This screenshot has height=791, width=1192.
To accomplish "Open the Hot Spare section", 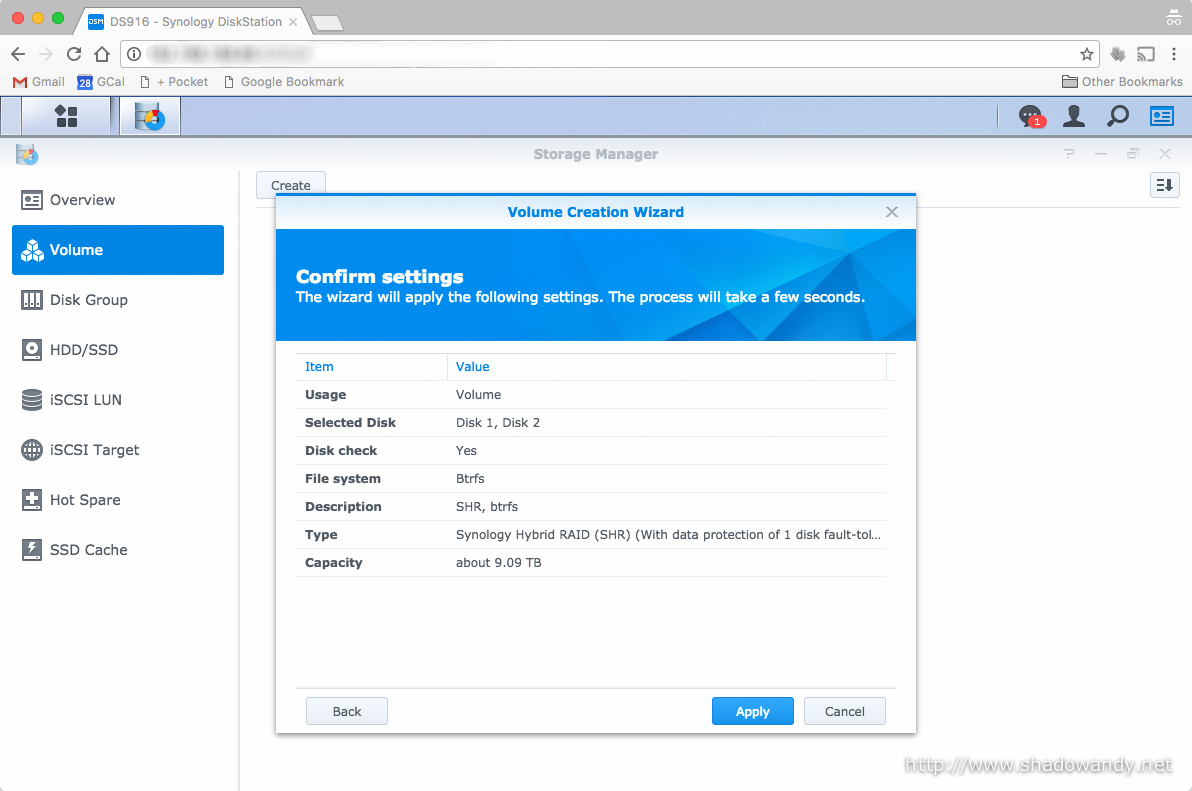I will tap(118, 500).
